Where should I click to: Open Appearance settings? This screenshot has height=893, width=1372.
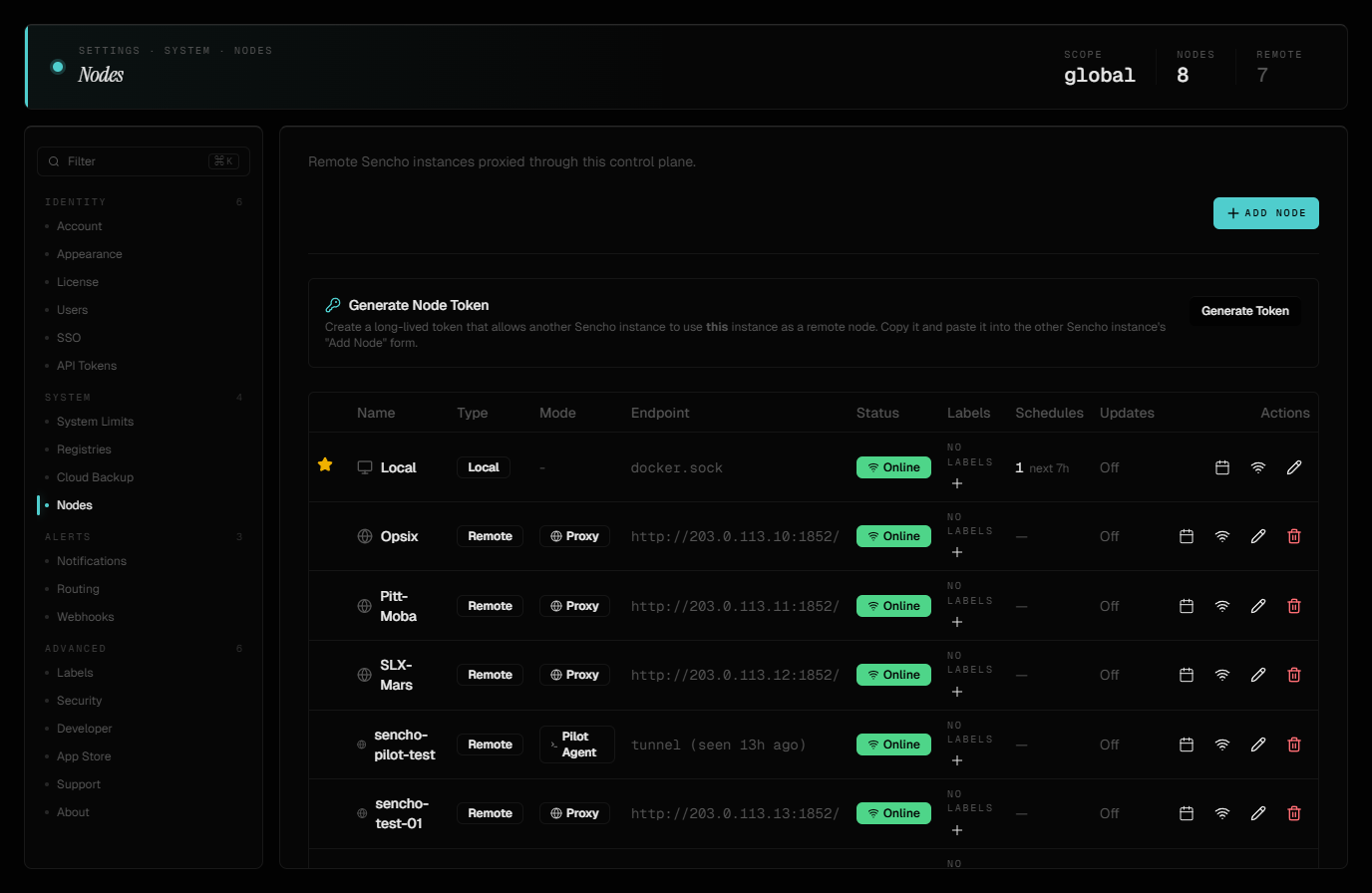[90, 254]
